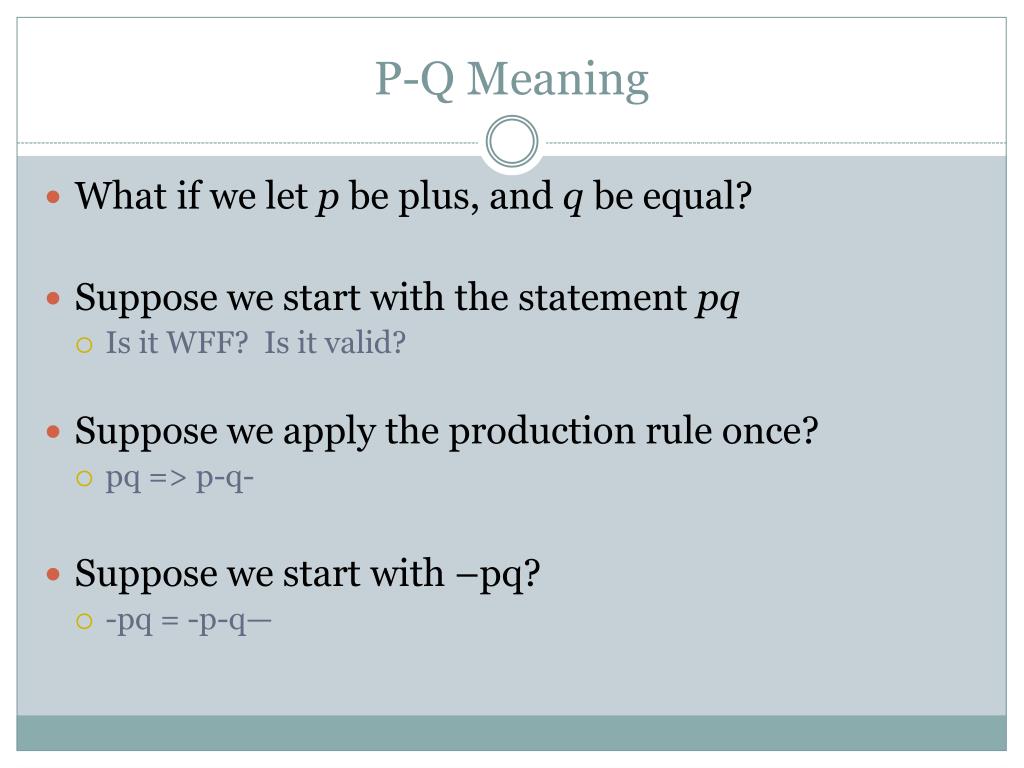Click the yellow hollow bullet before '-pq = -p-q—'
Screen dimensions: 1024x768
click(x=84, y=621)
